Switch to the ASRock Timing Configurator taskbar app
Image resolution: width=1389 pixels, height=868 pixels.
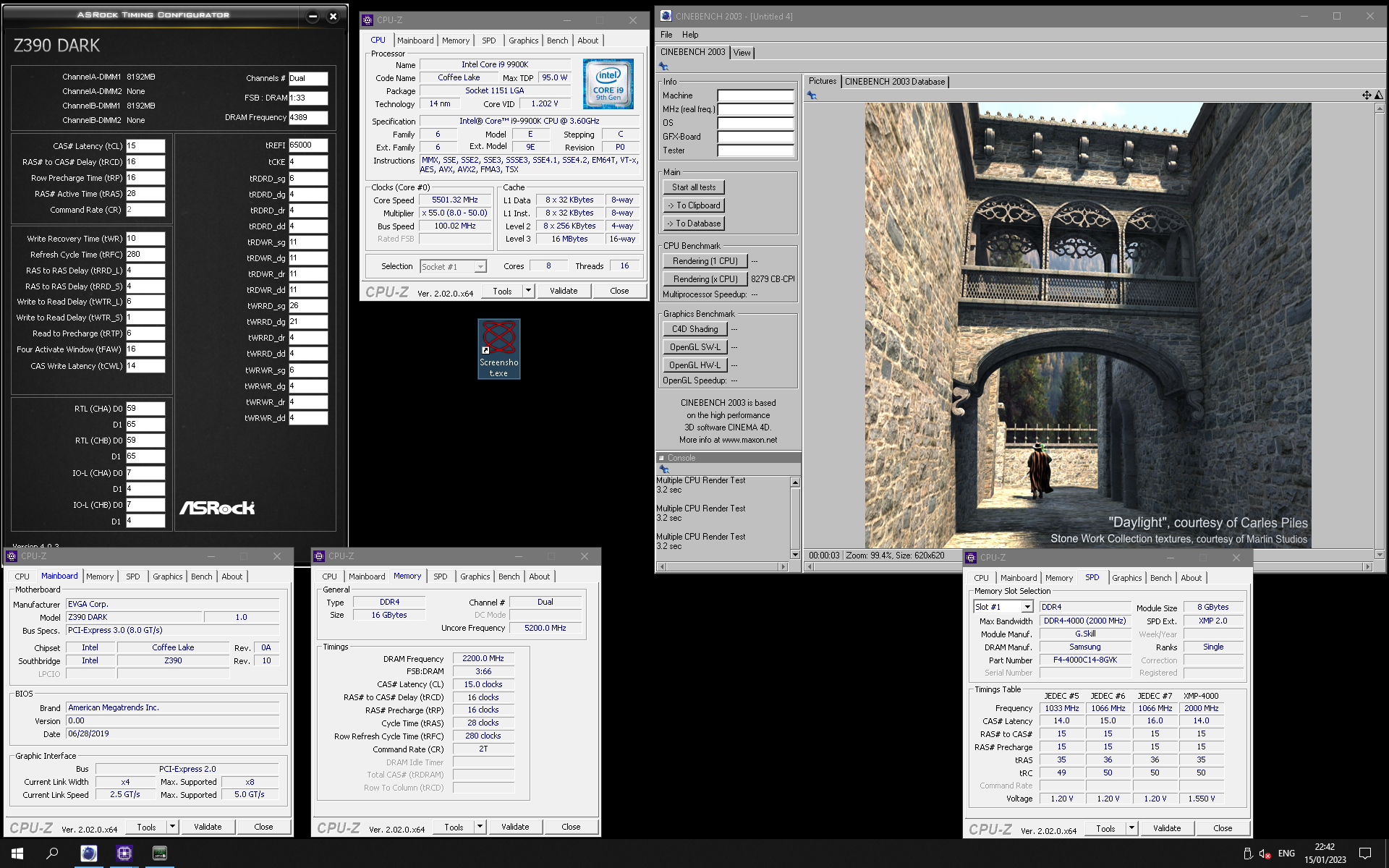160,854
